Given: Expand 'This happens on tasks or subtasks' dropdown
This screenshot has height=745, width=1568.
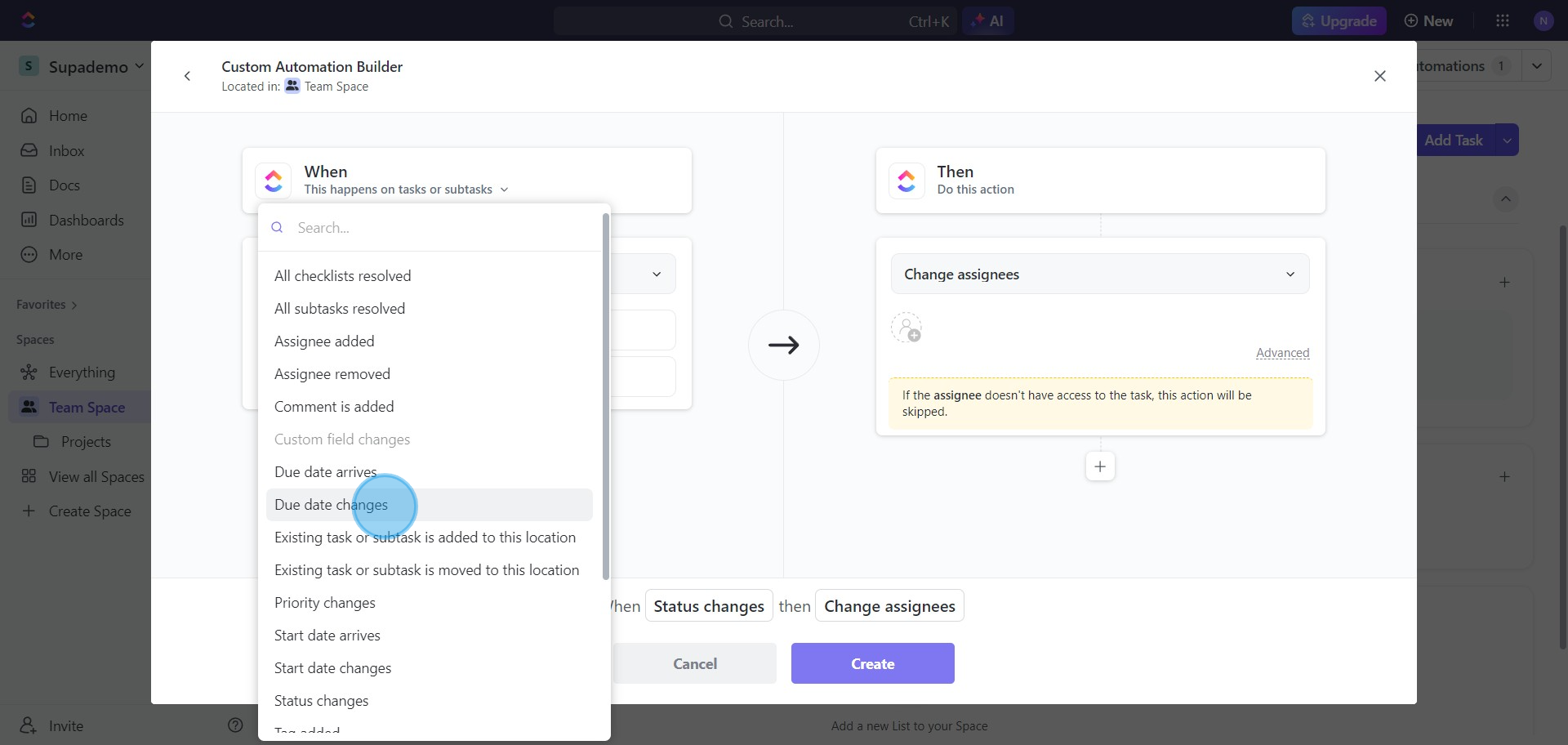Looking at the screenshot, I should (x=407, y=190).
